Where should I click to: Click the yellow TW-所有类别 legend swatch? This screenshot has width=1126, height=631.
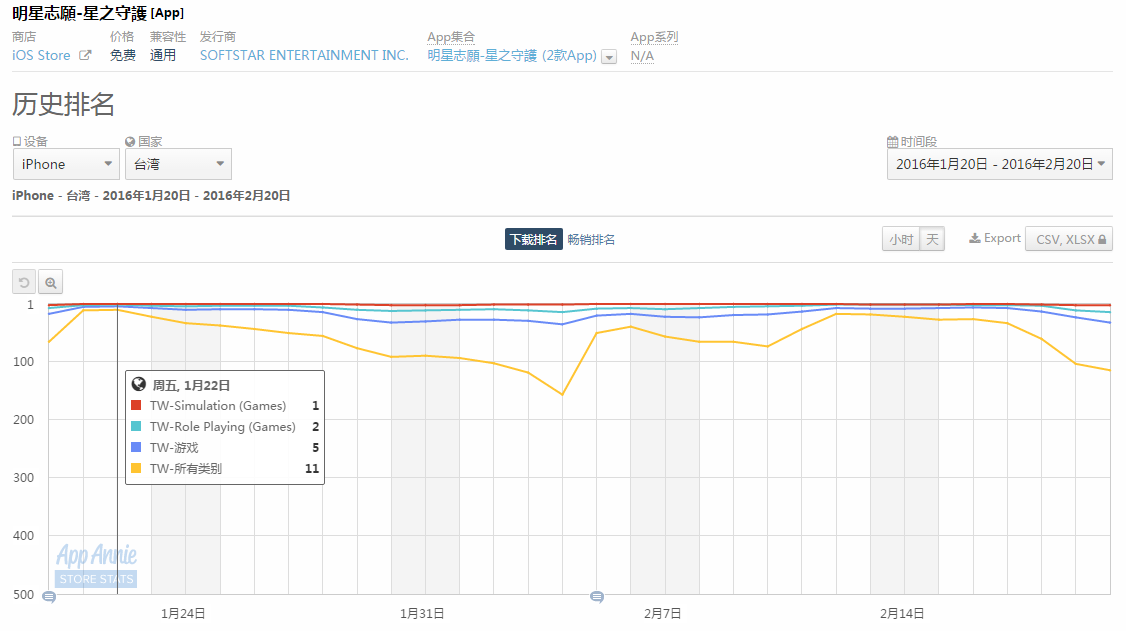pyautogui.click(x=136, y=468)
